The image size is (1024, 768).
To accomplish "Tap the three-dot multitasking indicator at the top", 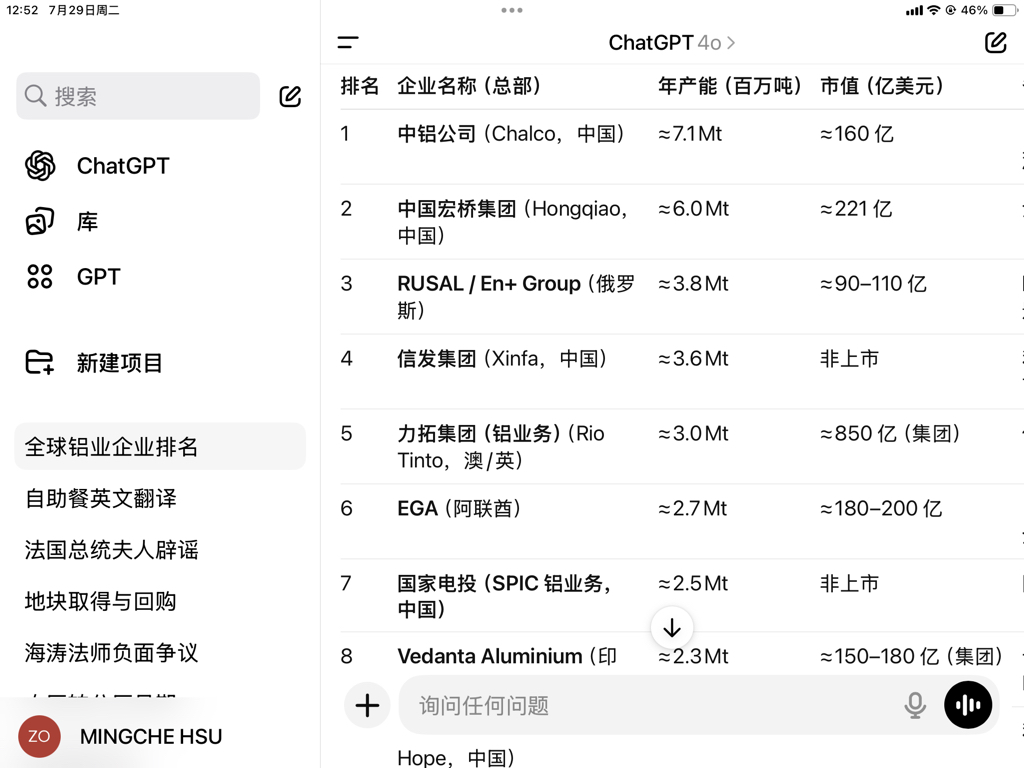I will (x=512, y=10).
